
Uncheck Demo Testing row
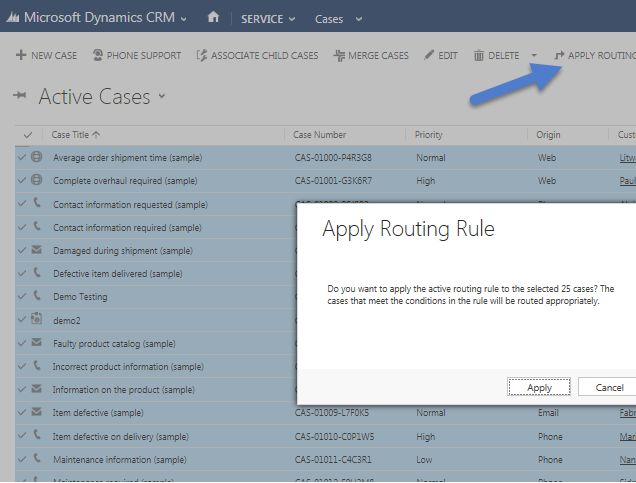22,296
